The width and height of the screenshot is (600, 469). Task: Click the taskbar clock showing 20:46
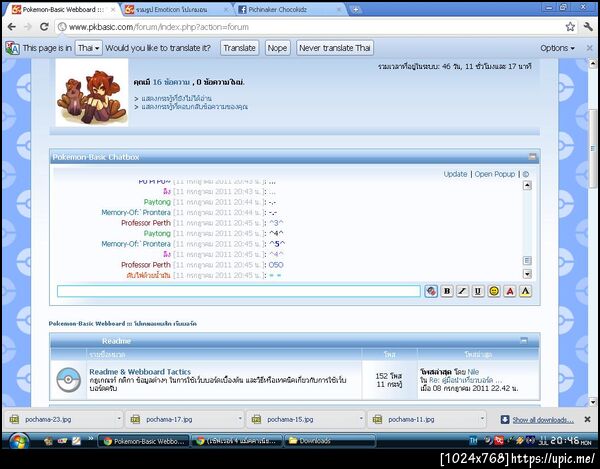tap(570, 441)
